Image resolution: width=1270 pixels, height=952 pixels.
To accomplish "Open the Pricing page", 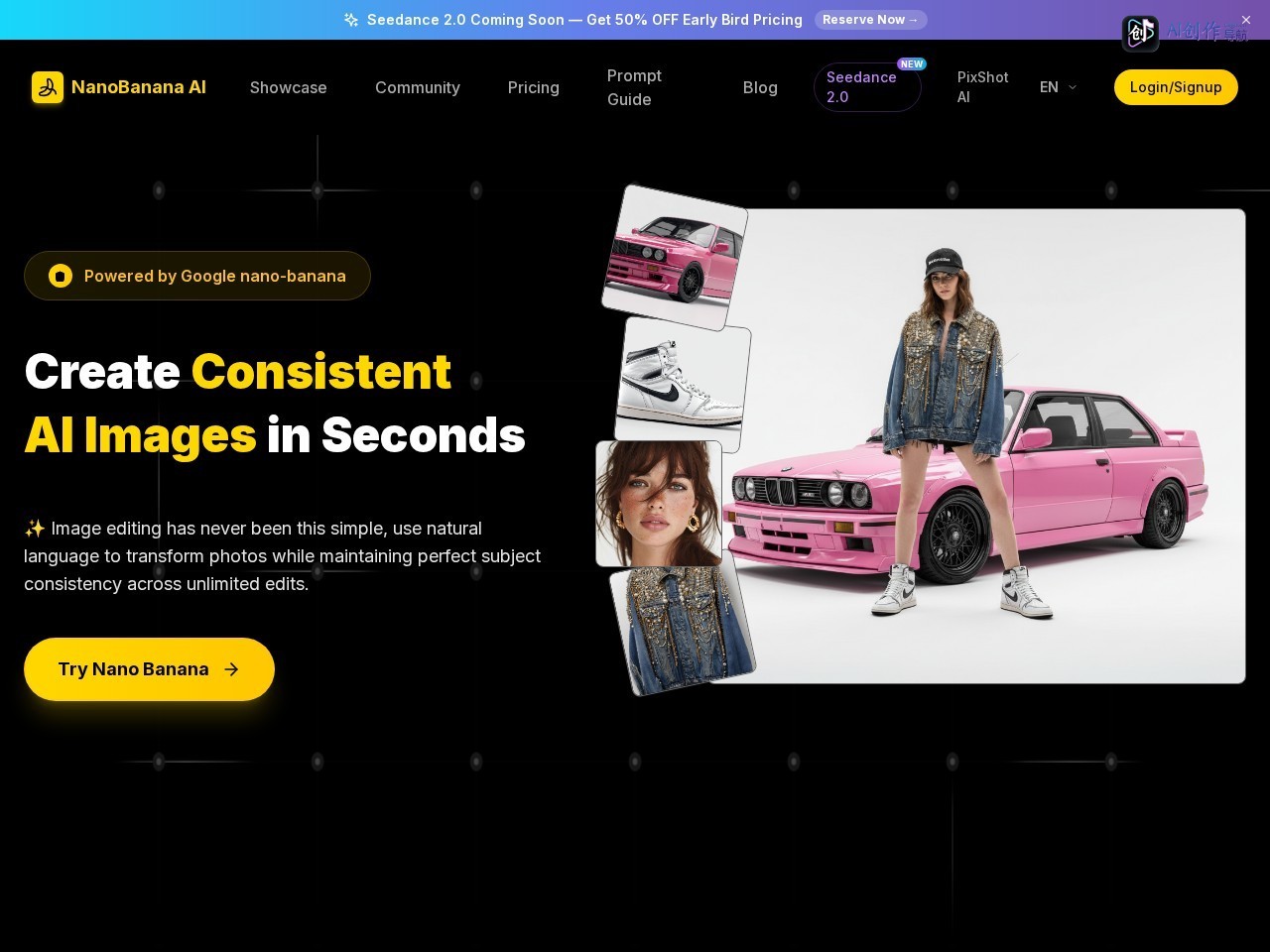I will pyautogui.click(x=534, y=87).
